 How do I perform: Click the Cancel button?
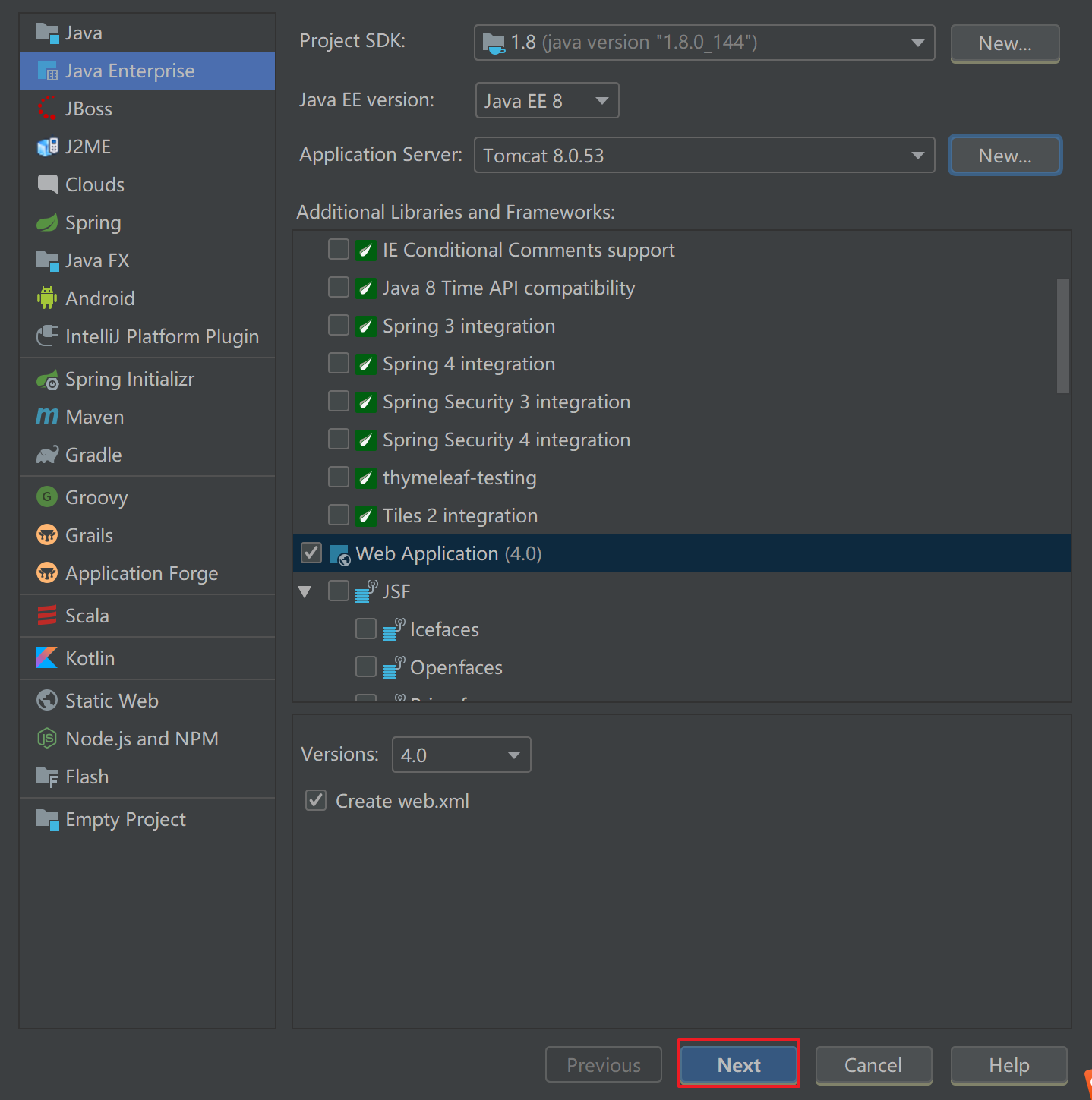[873, 1065]
